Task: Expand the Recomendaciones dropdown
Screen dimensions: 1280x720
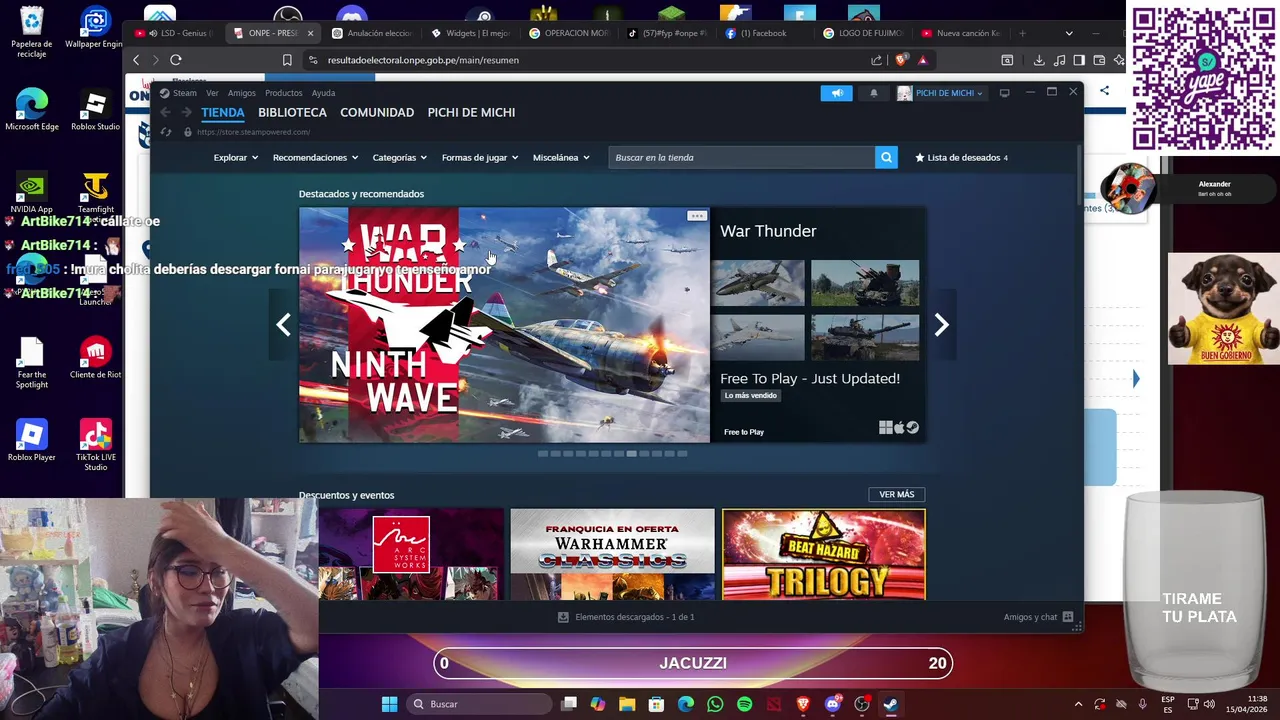Action: 315,157
